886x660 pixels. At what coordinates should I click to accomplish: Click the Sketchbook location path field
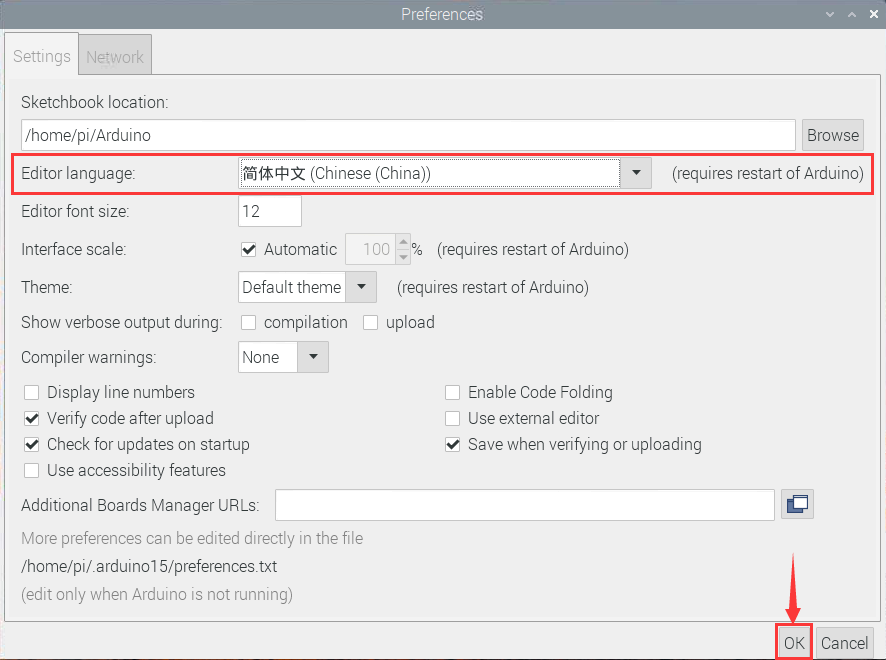[x=408, y=135]
